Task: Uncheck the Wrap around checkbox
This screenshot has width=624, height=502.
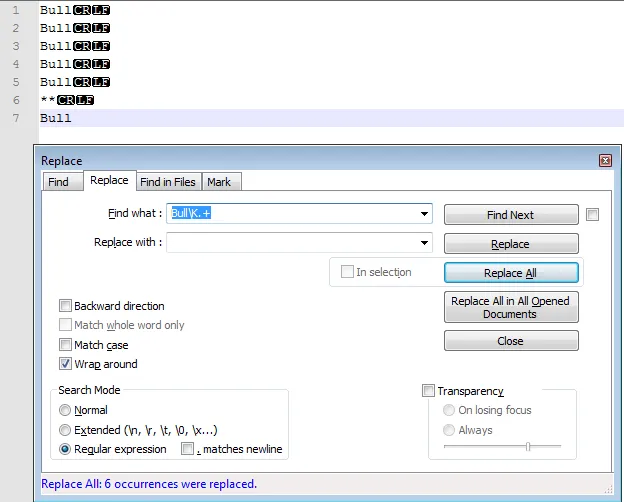Action: click(65, 364)
